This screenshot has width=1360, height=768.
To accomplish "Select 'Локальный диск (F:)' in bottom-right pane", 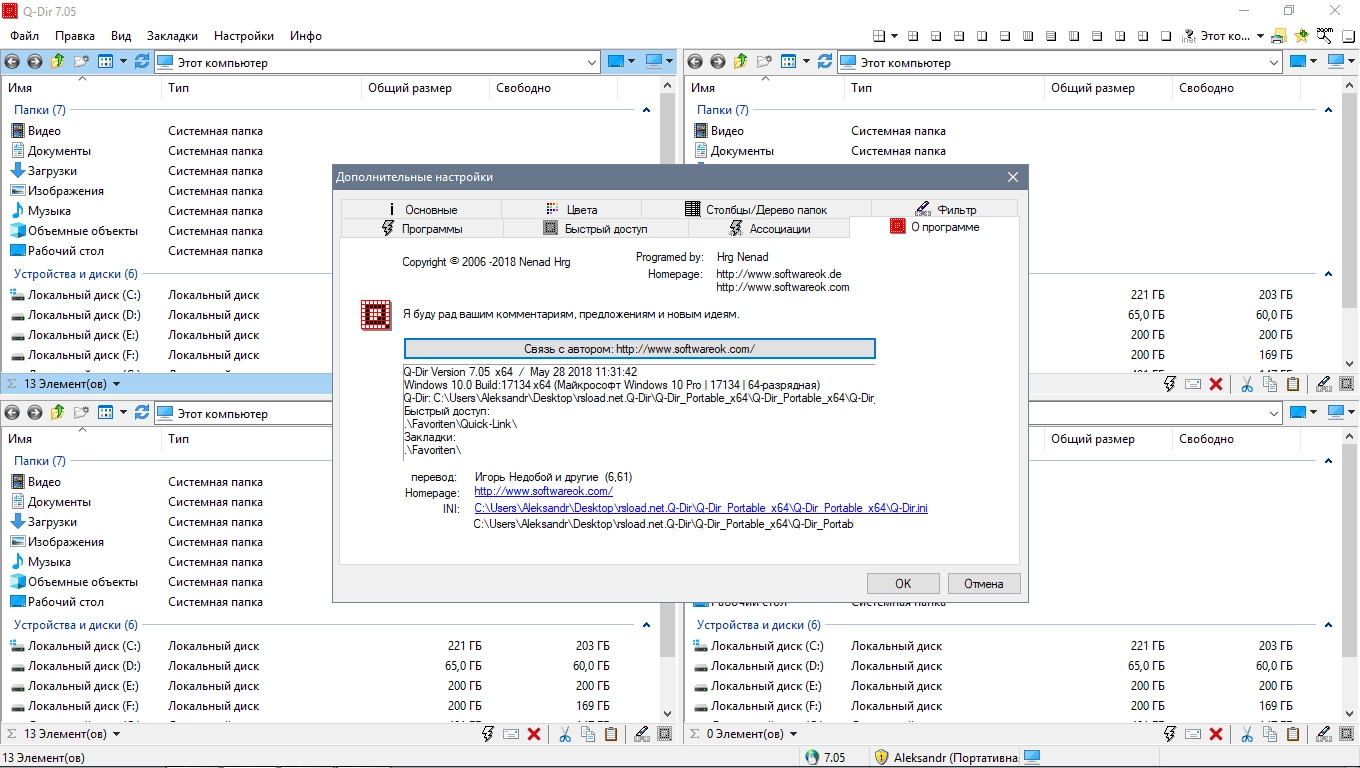I will coord(767,706).
